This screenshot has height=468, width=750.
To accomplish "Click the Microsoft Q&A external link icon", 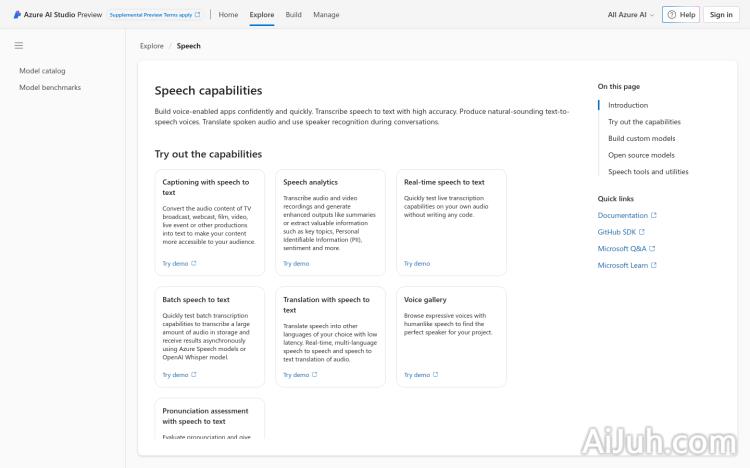I will click(652, 249).
